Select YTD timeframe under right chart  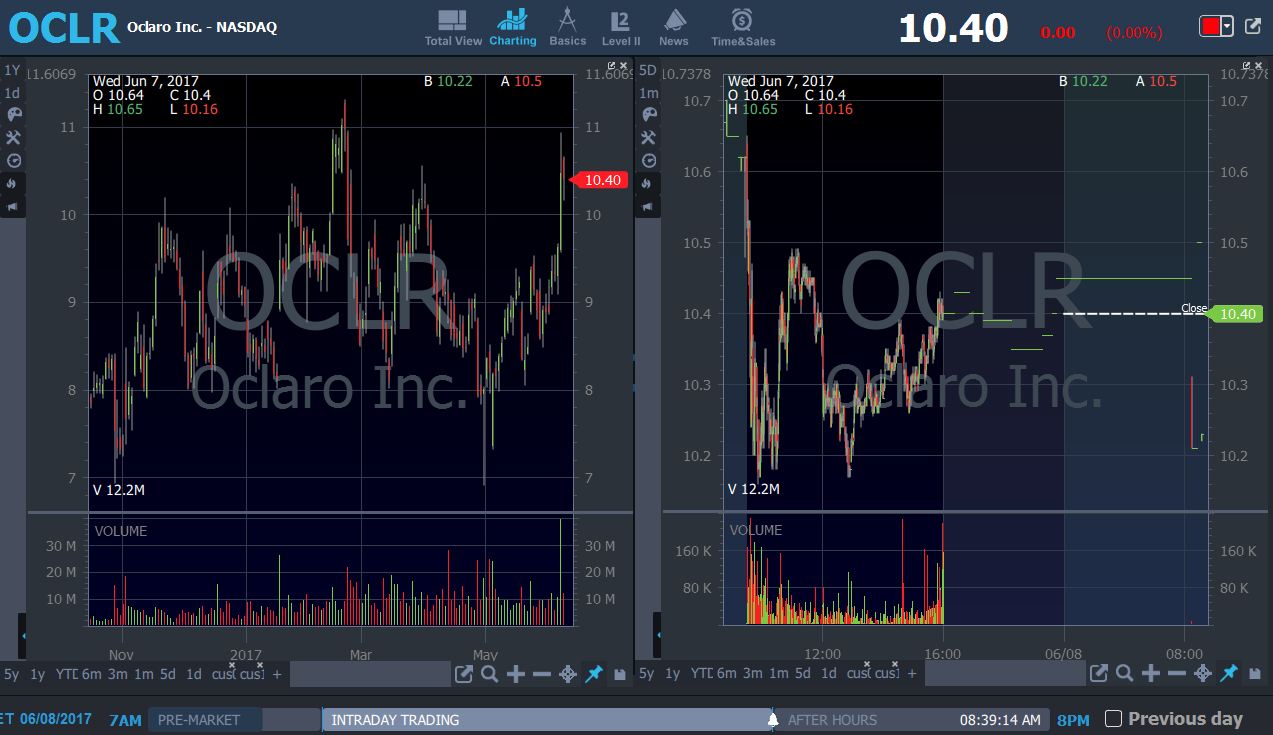pyautogui.click(x=701, y=674)
